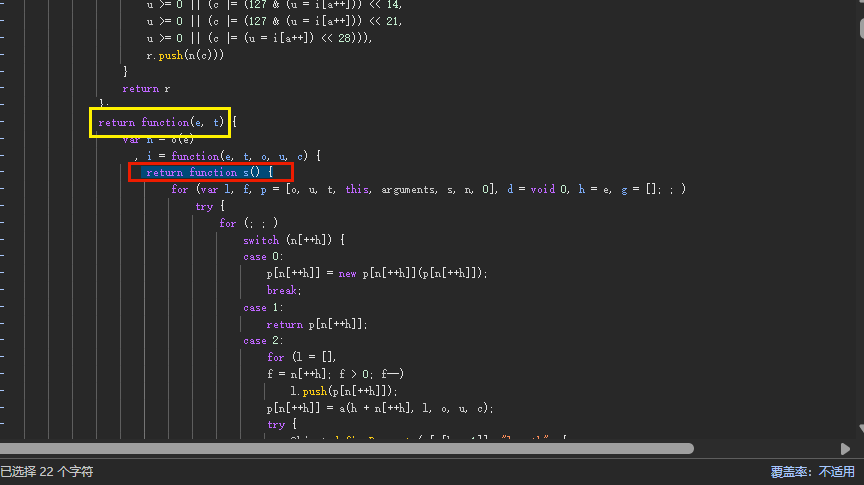Screen dimensions: 864x485
Task: Click the 'return function(e, t) {' line
Action: (x=168, y=122)
